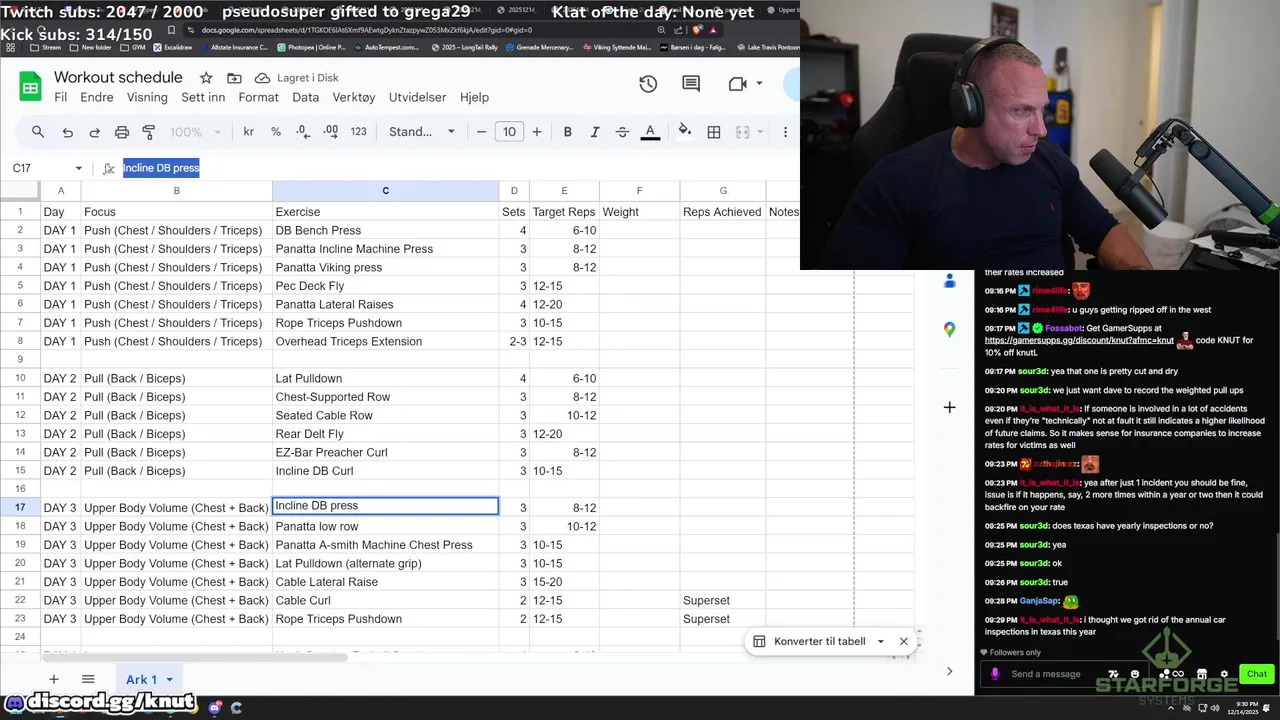The width and height of the screenshot is (1280, 720).
Task: Open the fill color bucket
Action: [x=685, y=132]
